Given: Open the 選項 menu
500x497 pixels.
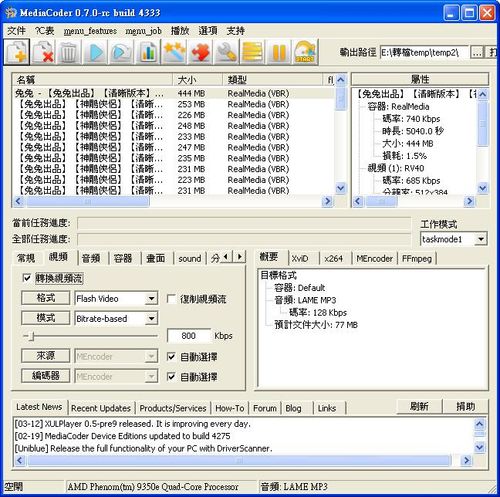Looking at the screenshot, I should (208, 31).
